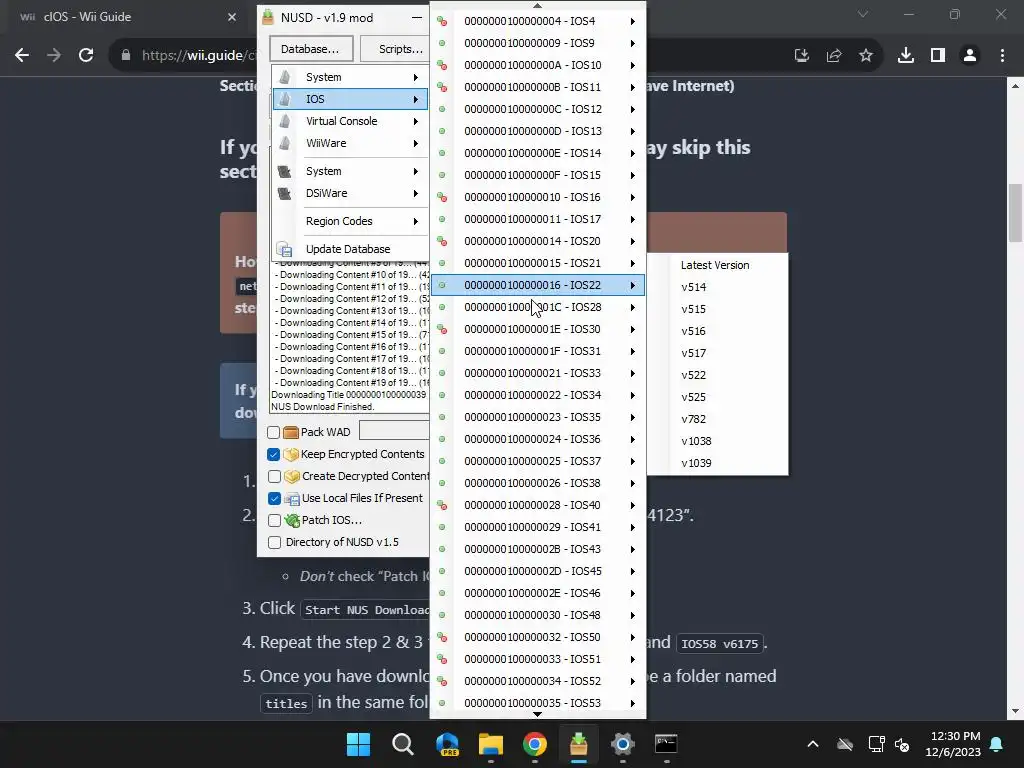Image resolution: width=1024 pixels, height=768 pixels.
Task: Click the Wii icon beside Virtual Console
Action: point(285,121)
